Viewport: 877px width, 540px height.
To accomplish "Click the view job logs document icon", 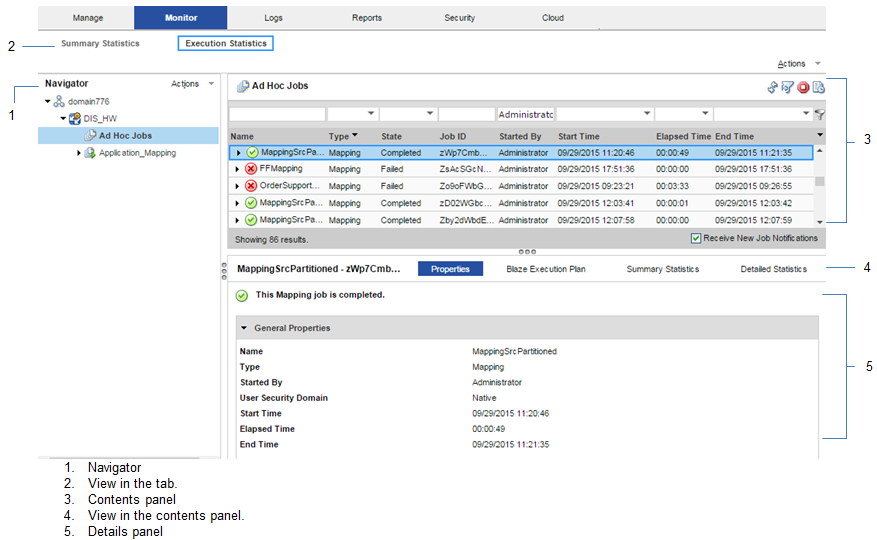I will click(819, 88).
